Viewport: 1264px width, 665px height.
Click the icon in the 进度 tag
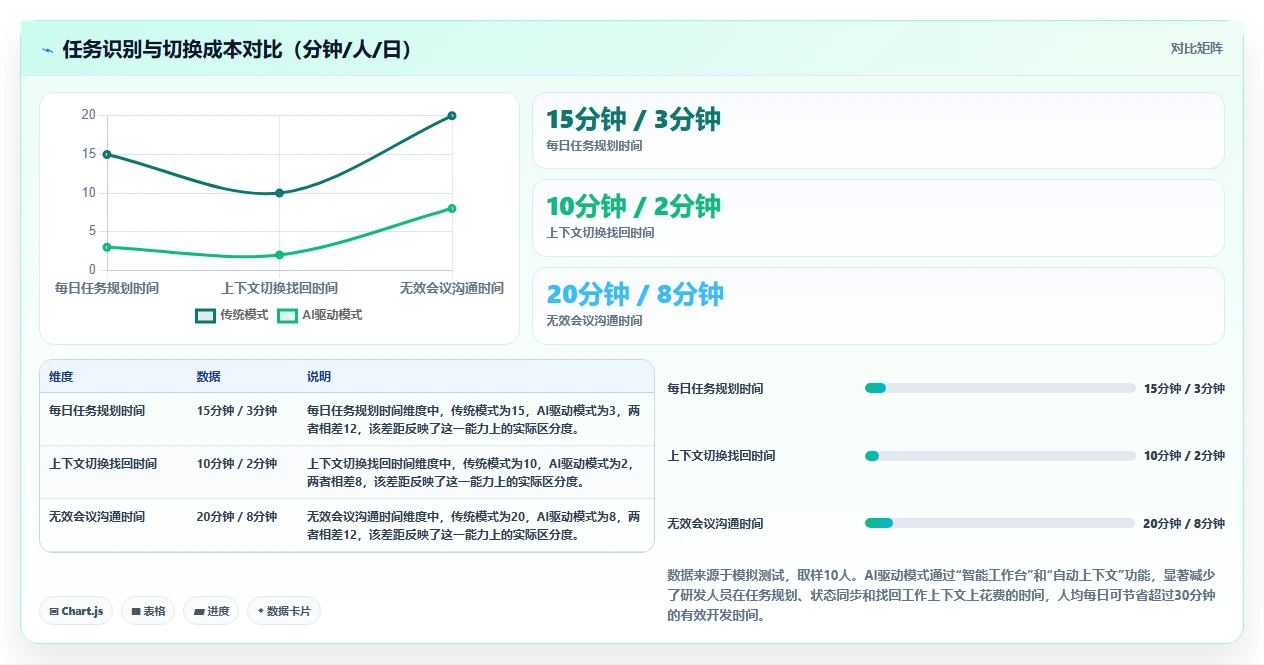pyautogui.click(x=198, y=611)
